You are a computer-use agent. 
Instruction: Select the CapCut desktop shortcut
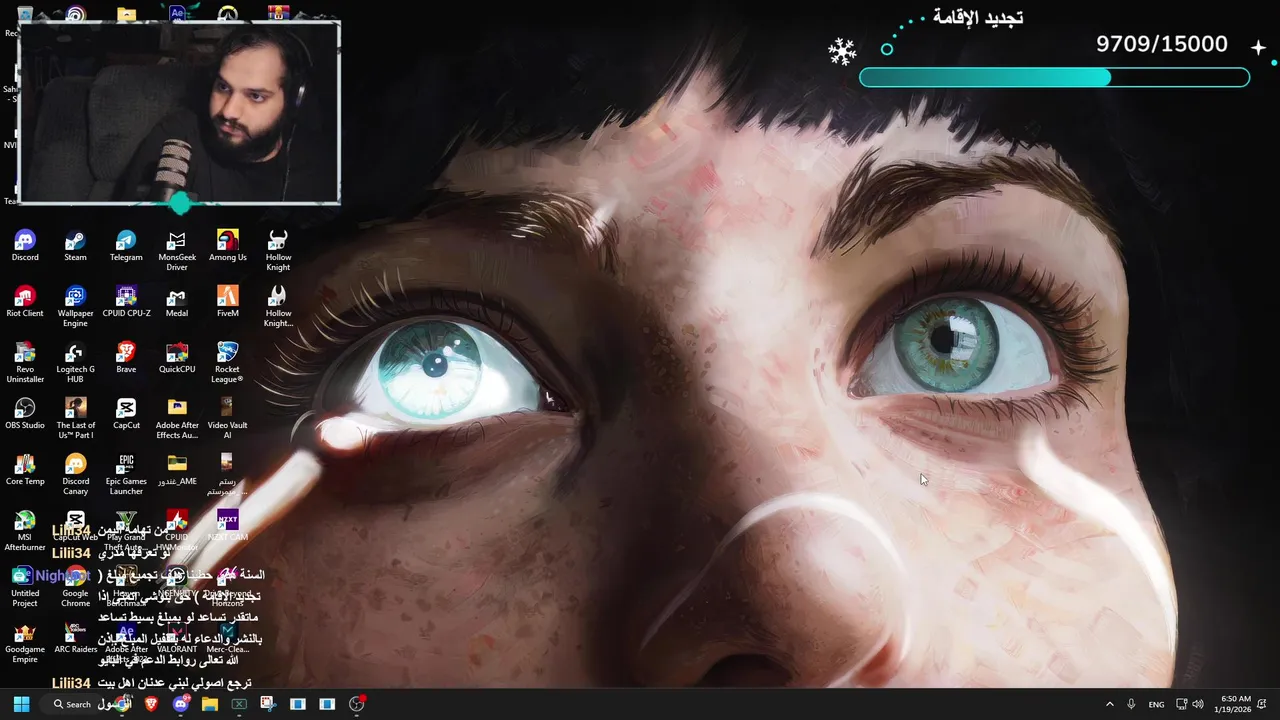(x=126, y=414)
